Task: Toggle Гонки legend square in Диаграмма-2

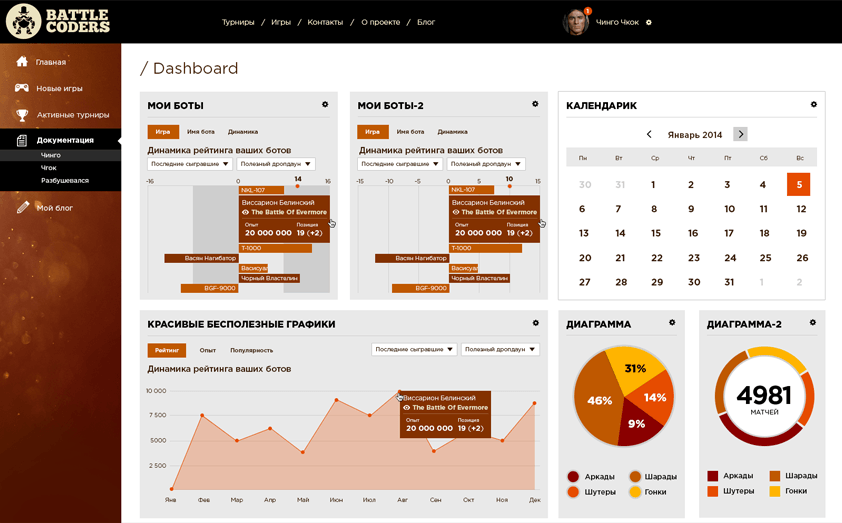Action: coord(774,491)
